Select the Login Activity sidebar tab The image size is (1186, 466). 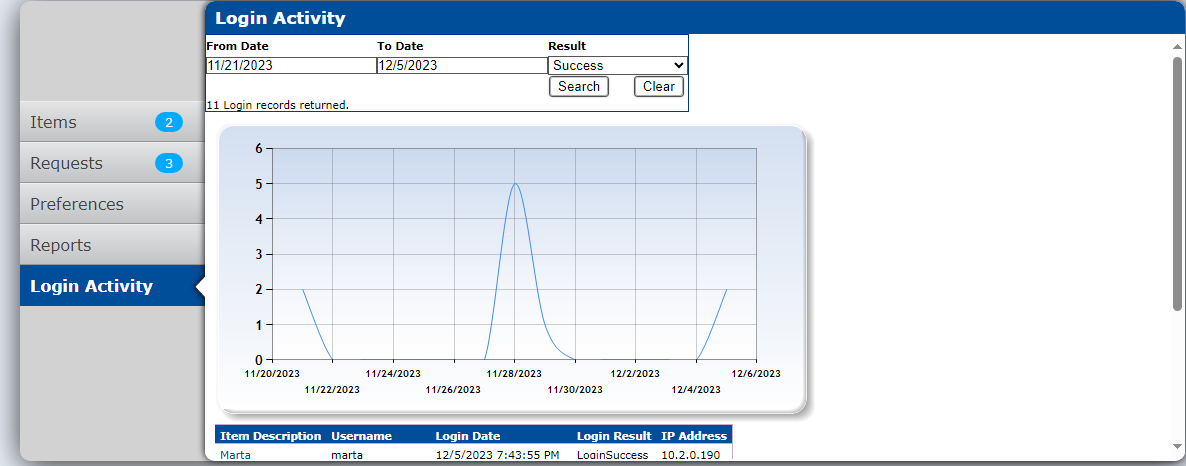tap(91, 286)
